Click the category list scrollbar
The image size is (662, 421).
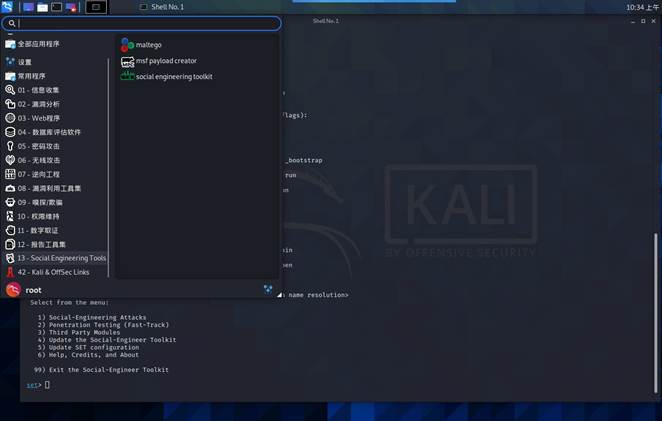tap(109, 168)
